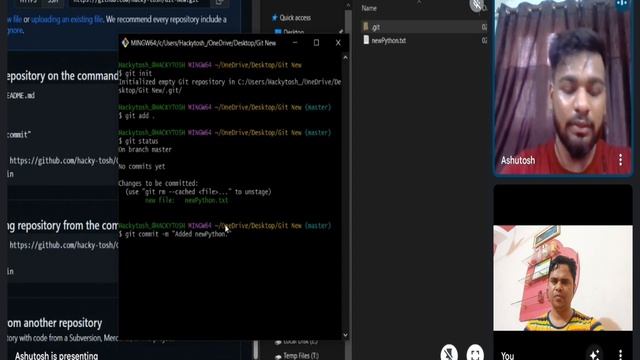The width and height of the screenshot is (640, 360).
Task: Select Desktop in the Explorer navigation pane
Action: point(293,32)
